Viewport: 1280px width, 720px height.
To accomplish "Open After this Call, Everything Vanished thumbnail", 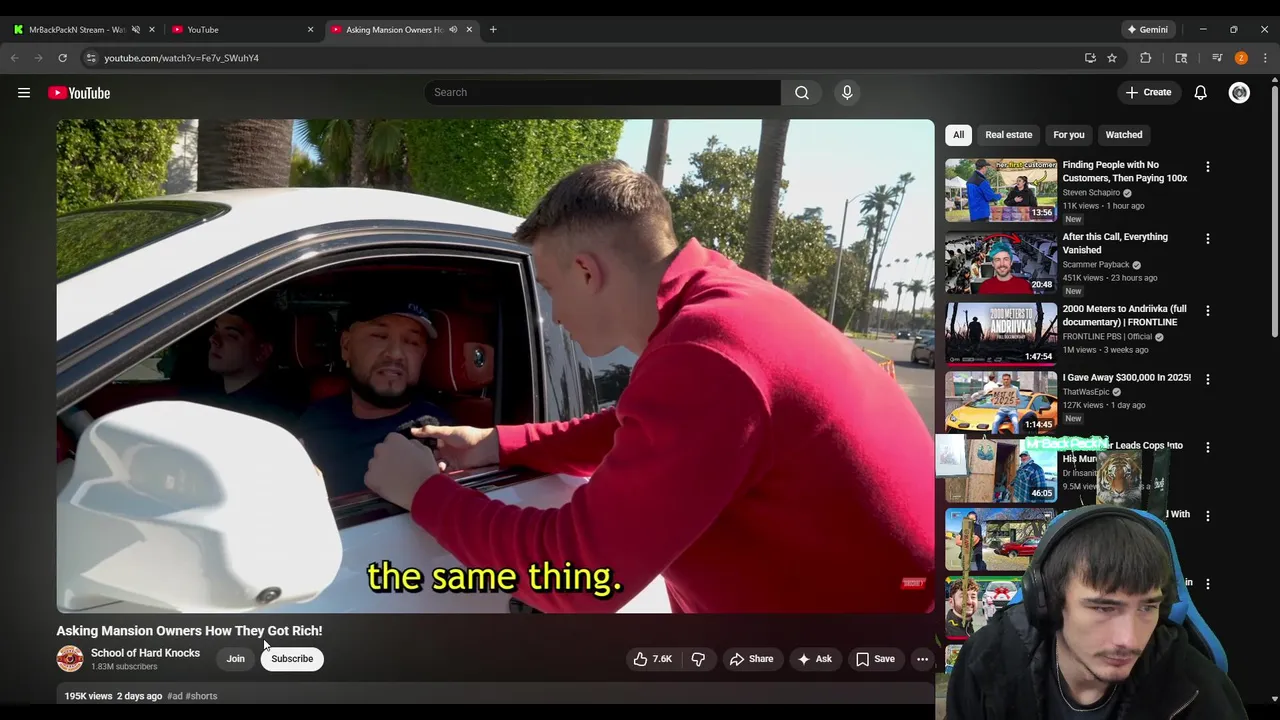I will pyautogui.click(x=1001, y=262).
